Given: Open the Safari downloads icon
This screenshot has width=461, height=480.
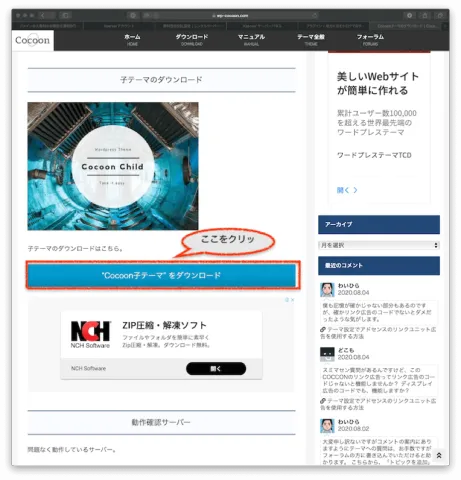Looking at the screenshot, I should pyautogui.click(x=409, y=15).
